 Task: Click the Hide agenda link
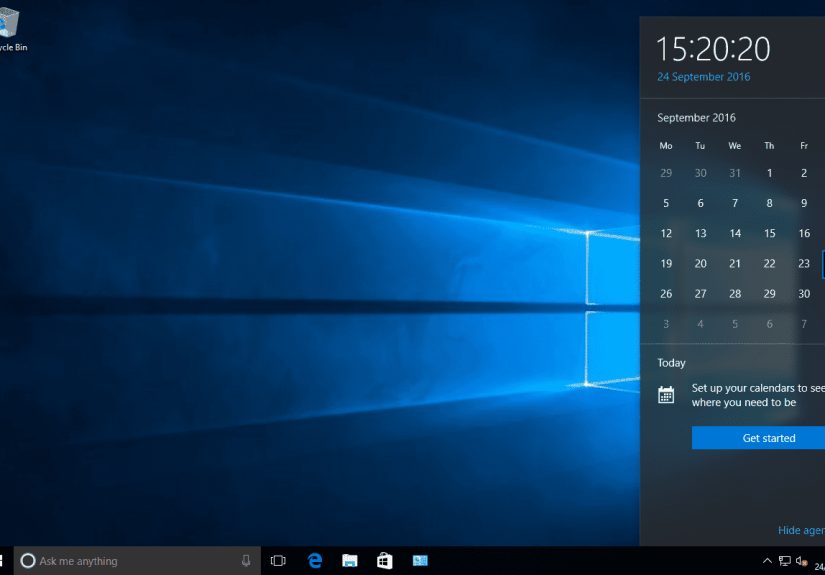[801, 530]
